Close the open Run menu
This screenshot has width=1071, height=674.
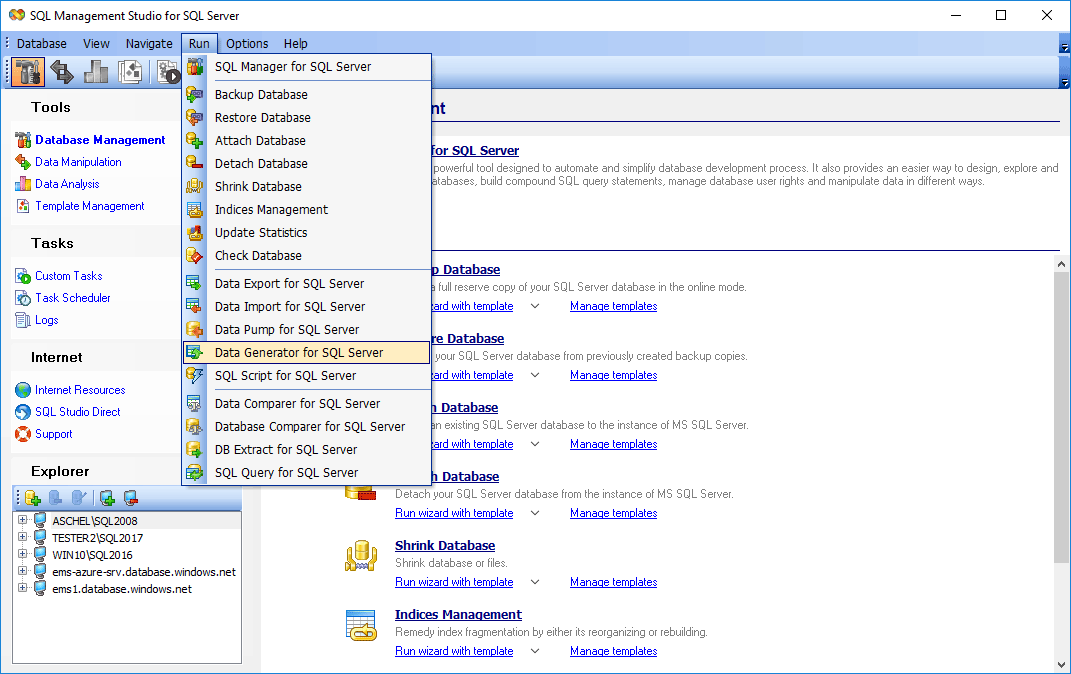199,44
